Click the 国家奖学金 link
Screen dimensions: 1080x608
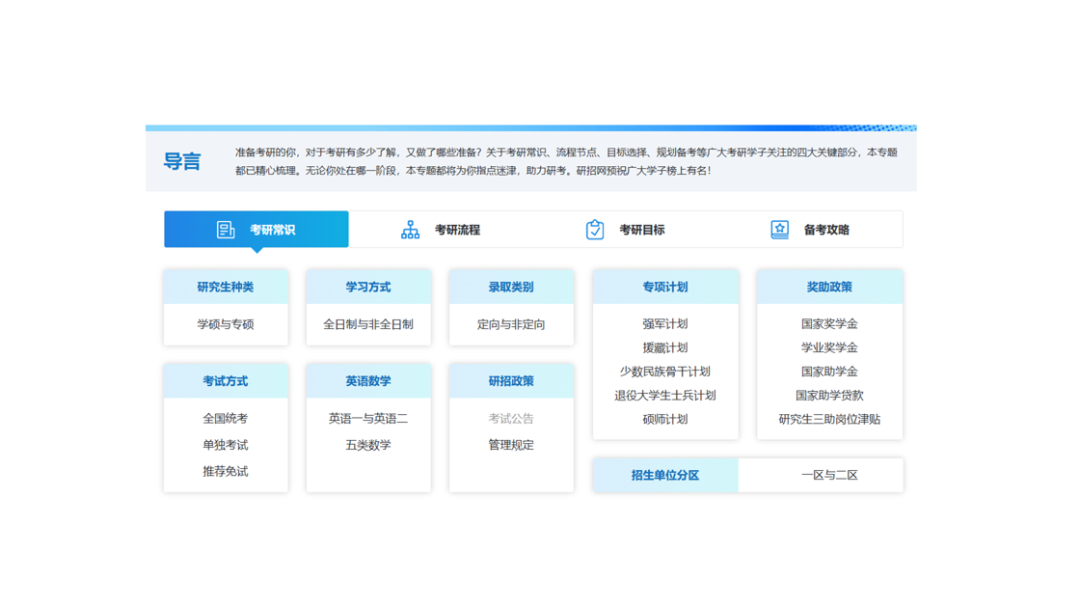[829, 324]
